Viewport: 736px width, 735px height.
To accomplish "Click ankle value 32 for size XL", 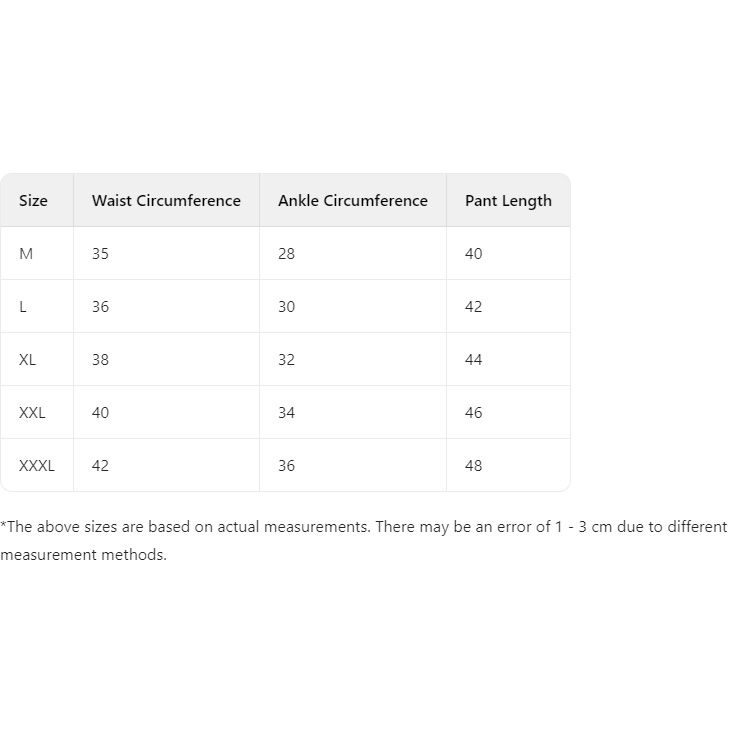I will [287, 360].
